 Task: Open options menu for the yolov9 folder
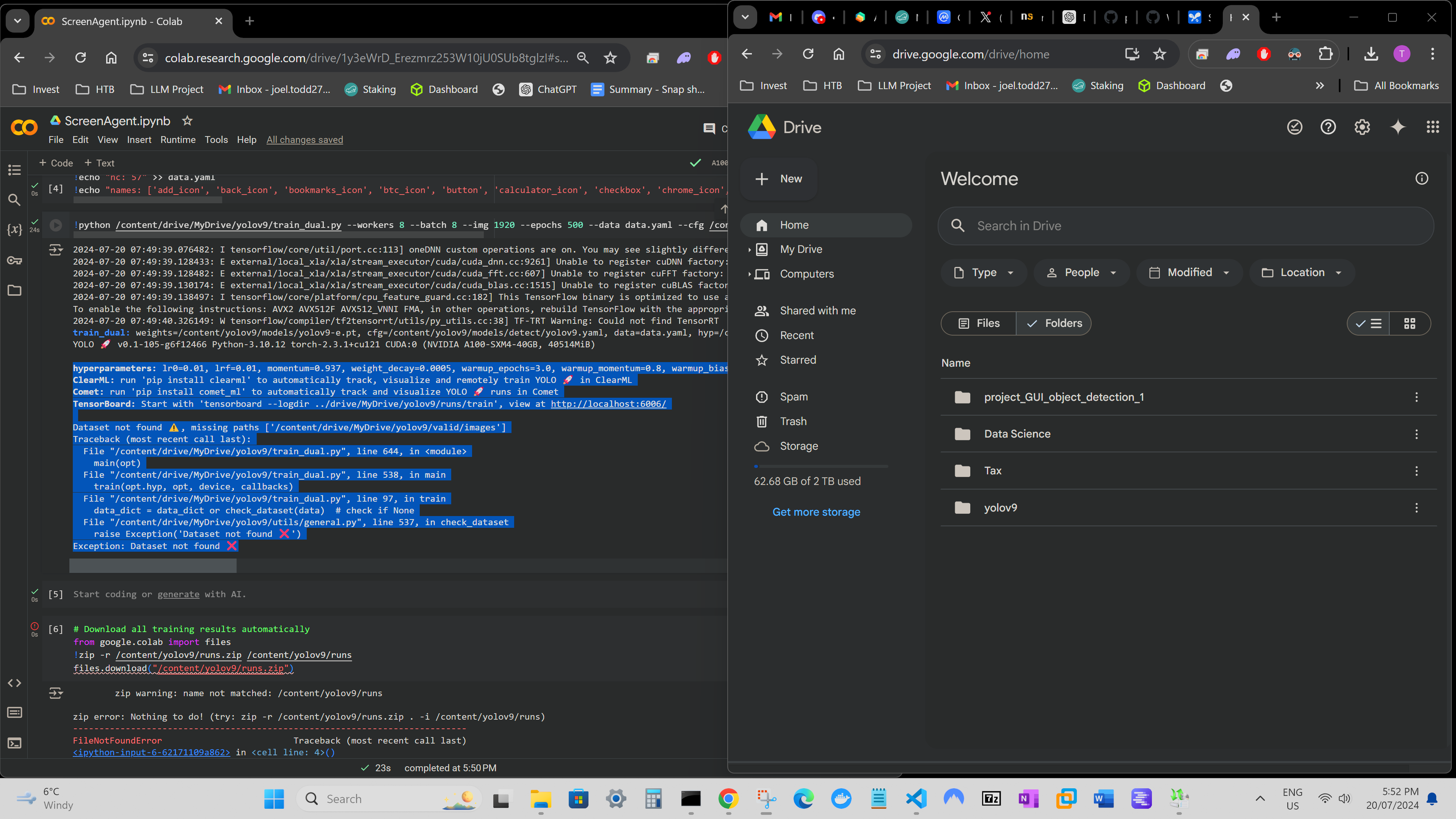(x=1417, y=508)
